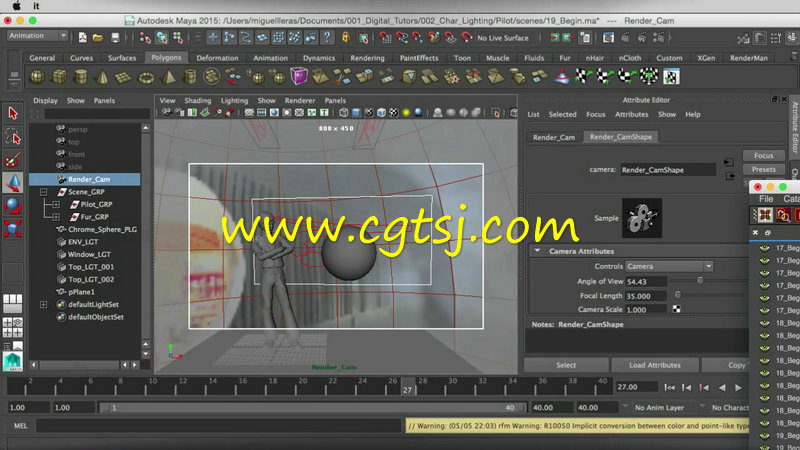
Task: Click the yellow light sphere viewport icon
Action: (406, 113)
